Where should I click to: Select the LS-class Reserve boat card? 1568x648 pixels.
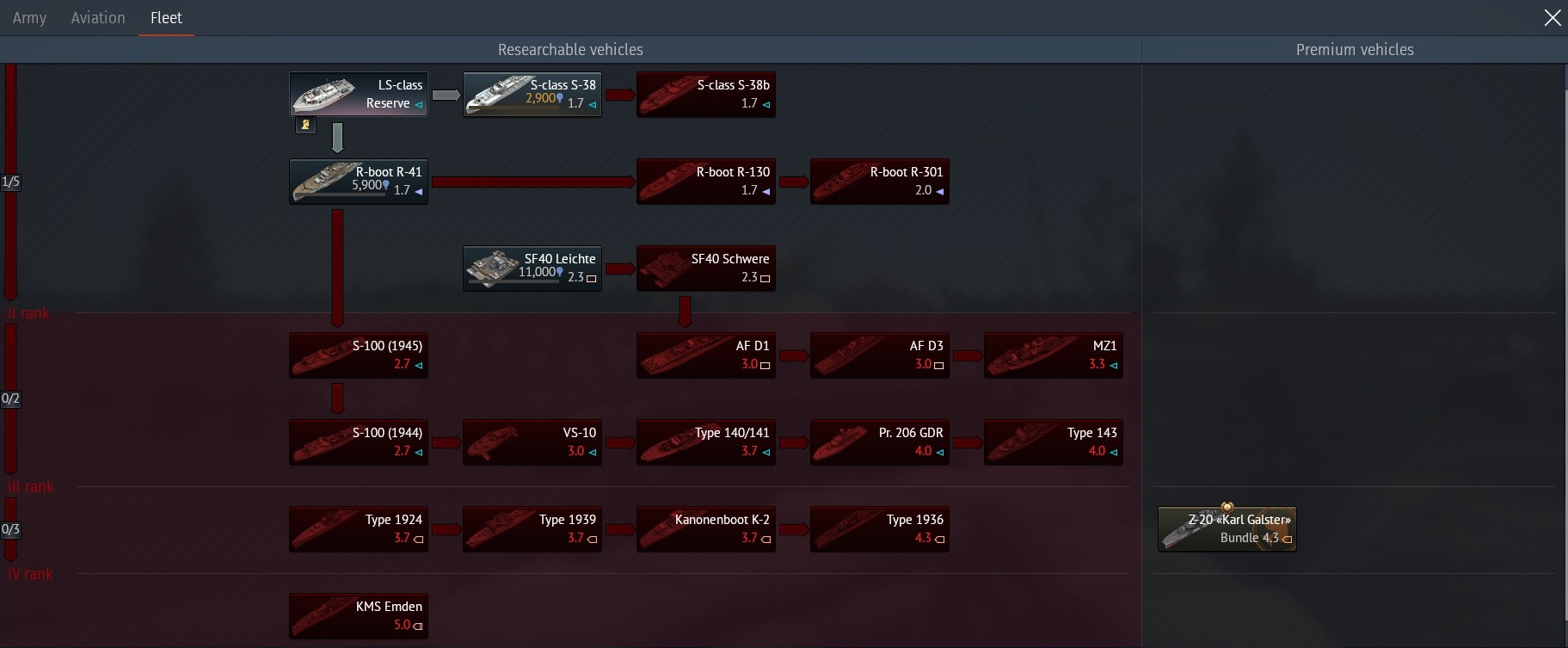[x=359, y=94]
